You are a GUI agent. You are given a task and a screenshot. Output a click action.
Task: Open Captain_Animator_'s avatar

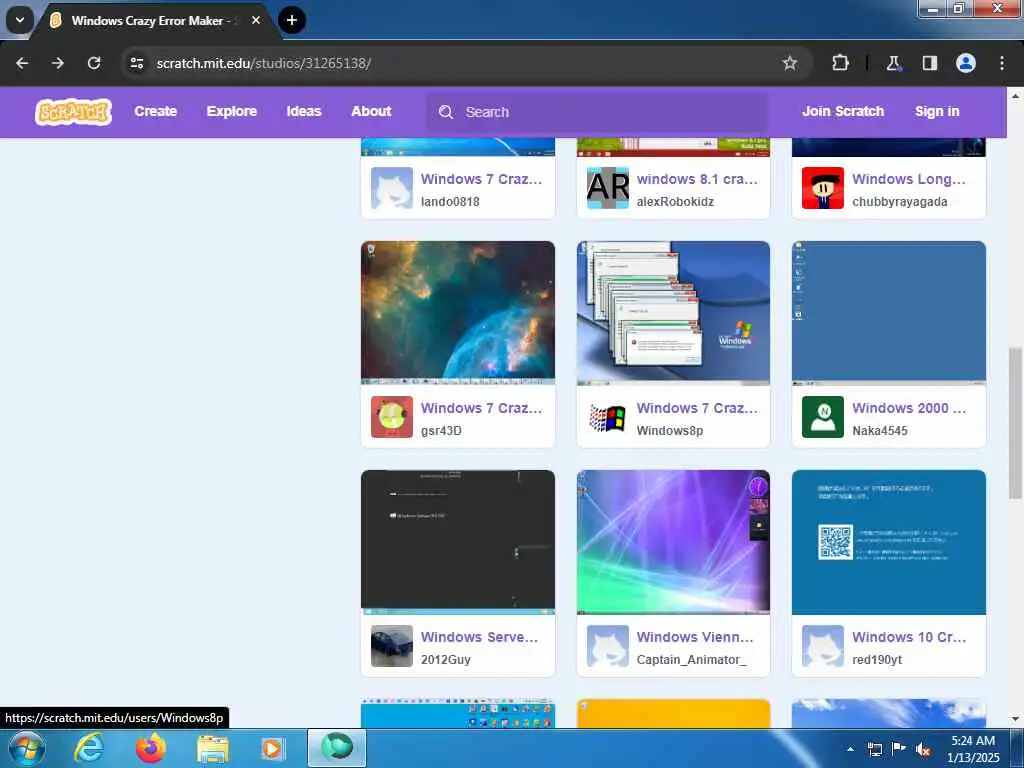(607, 646)
